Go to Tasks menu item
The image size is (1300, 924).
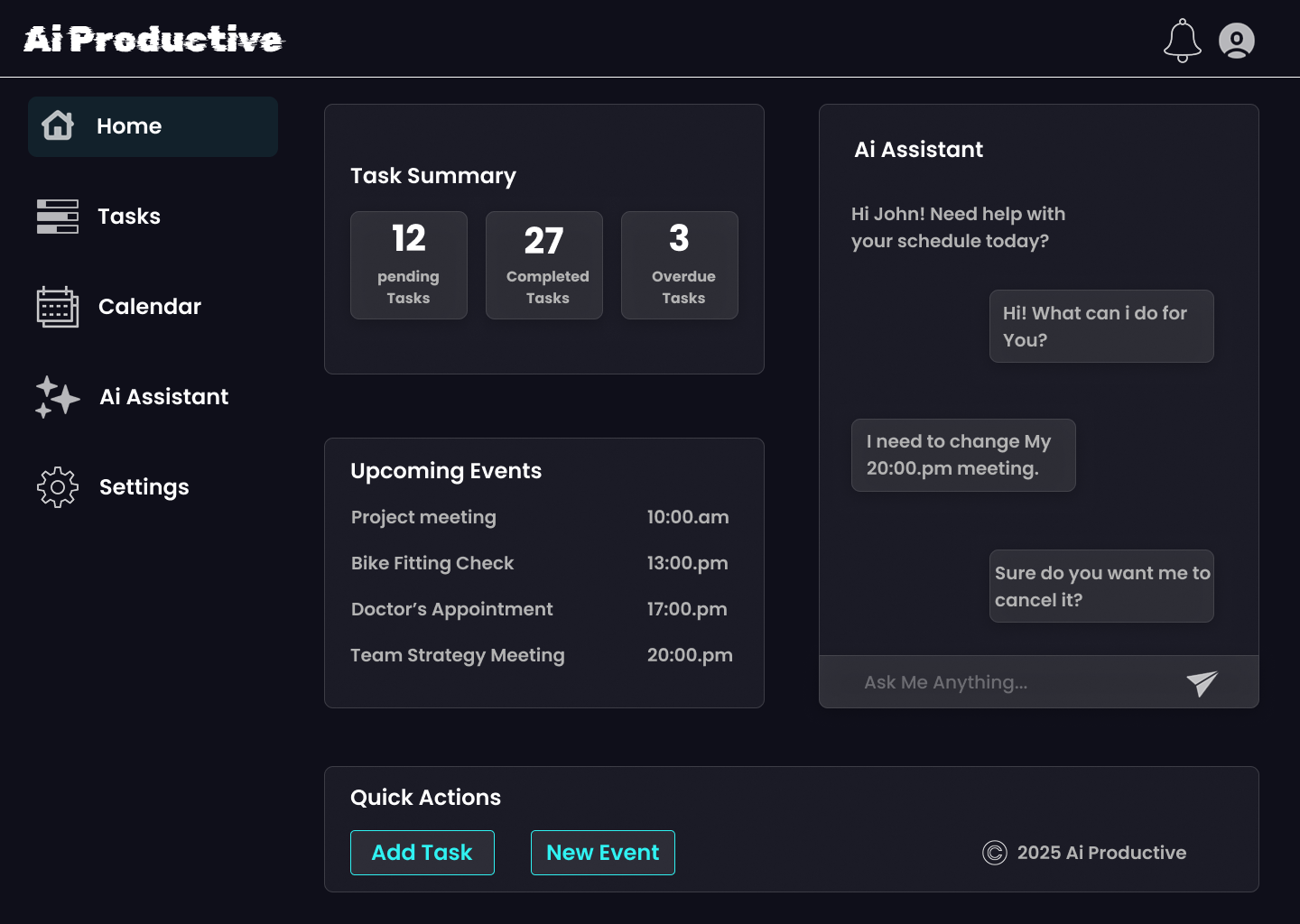129,217
